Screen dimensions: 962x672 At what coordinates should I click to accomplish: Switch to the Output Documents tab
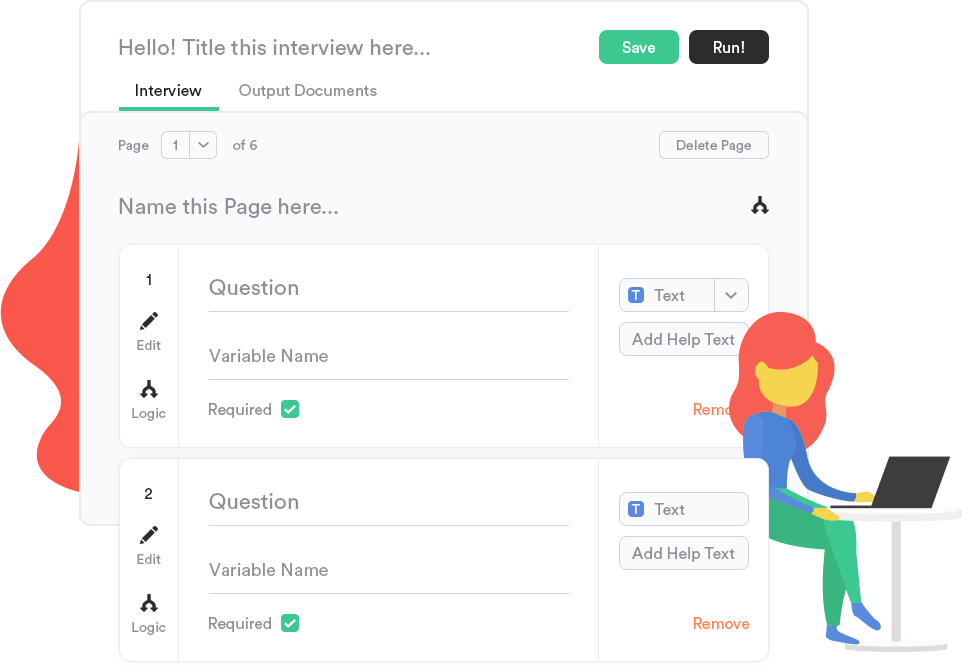pos(307,91)
